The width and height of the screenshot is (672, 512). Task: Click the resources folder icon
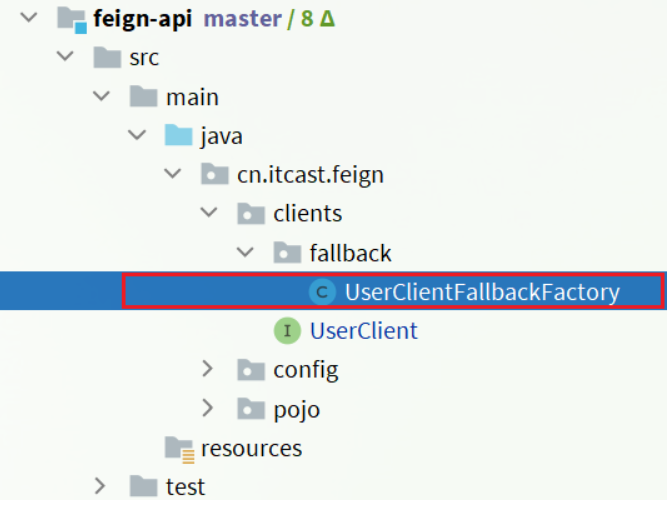click(x=179, y=448)
